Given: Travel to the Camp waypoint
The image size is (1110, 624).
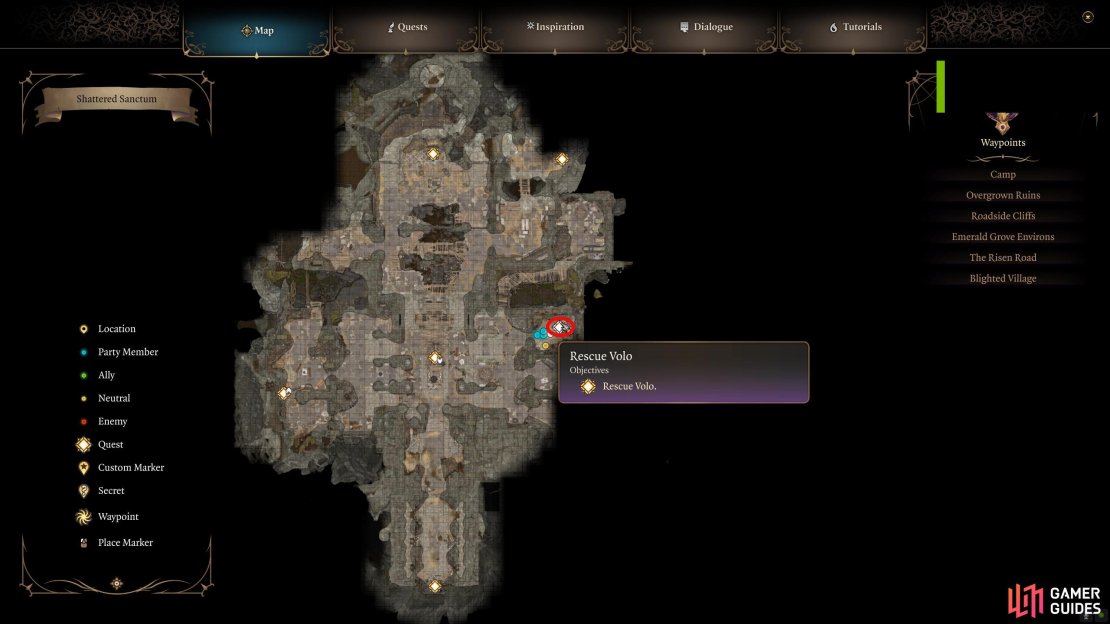Looking at the screenshot, I should click(x=1002, y=174).
